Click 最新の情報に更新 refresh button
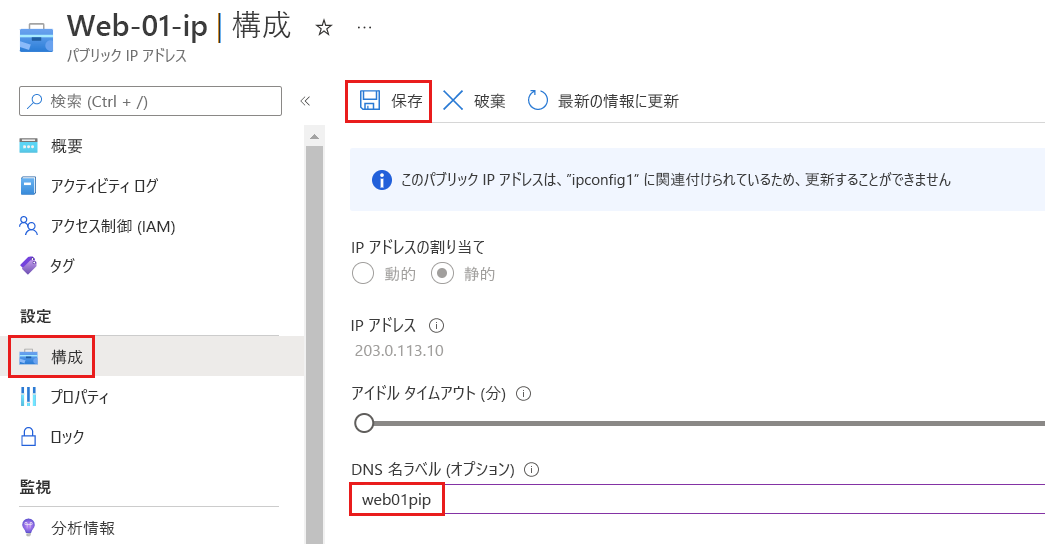The height and width of the screenshot is (544, 1045). [x=603, y=101]
